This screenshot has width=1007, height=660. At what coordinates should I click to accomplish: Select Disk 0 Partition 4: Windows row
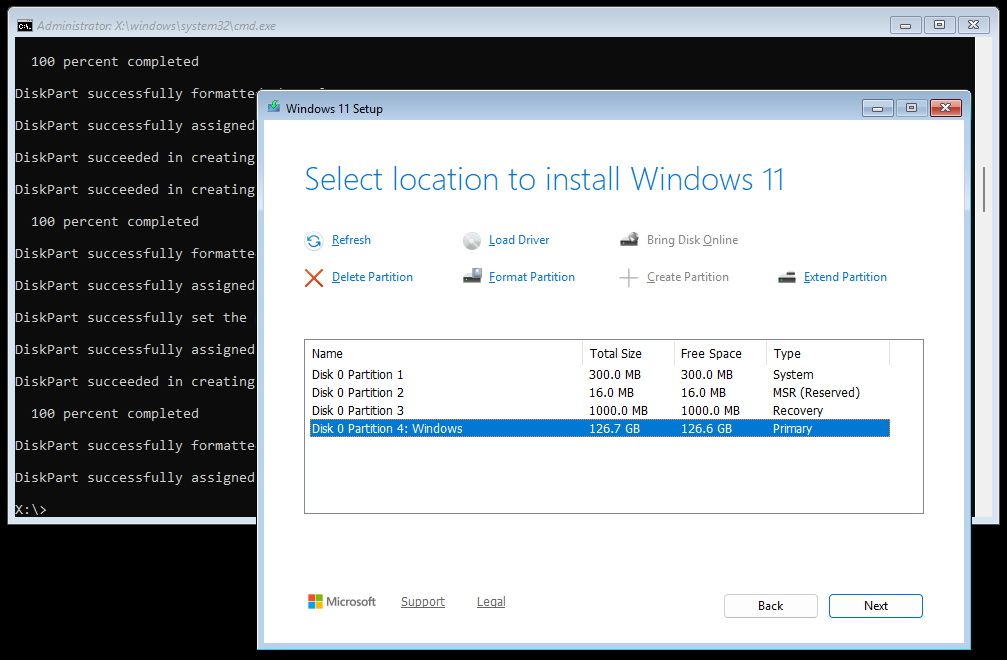pyautogui.click(x=600, y=429)
